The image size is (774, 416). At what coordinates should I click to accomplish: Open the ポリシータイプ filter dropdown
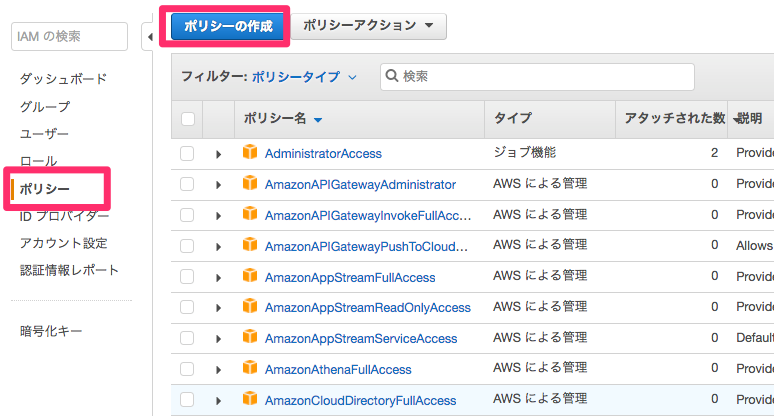pos(304,77)
